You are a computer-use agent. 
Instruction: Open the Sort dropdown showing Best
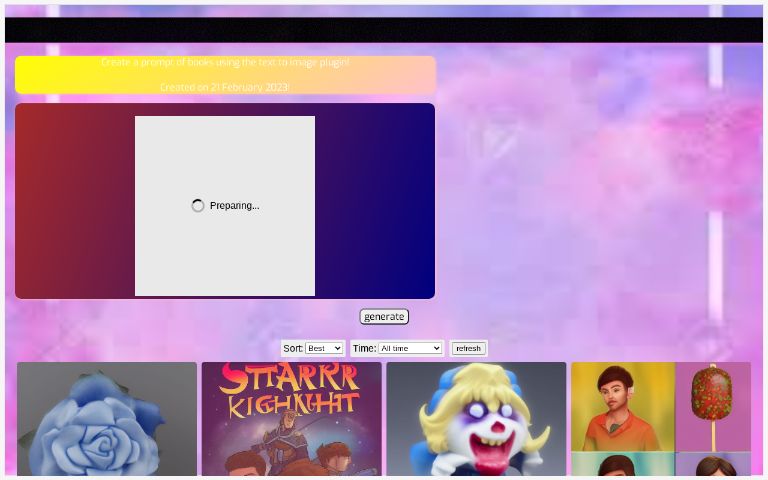pos(324,349)
